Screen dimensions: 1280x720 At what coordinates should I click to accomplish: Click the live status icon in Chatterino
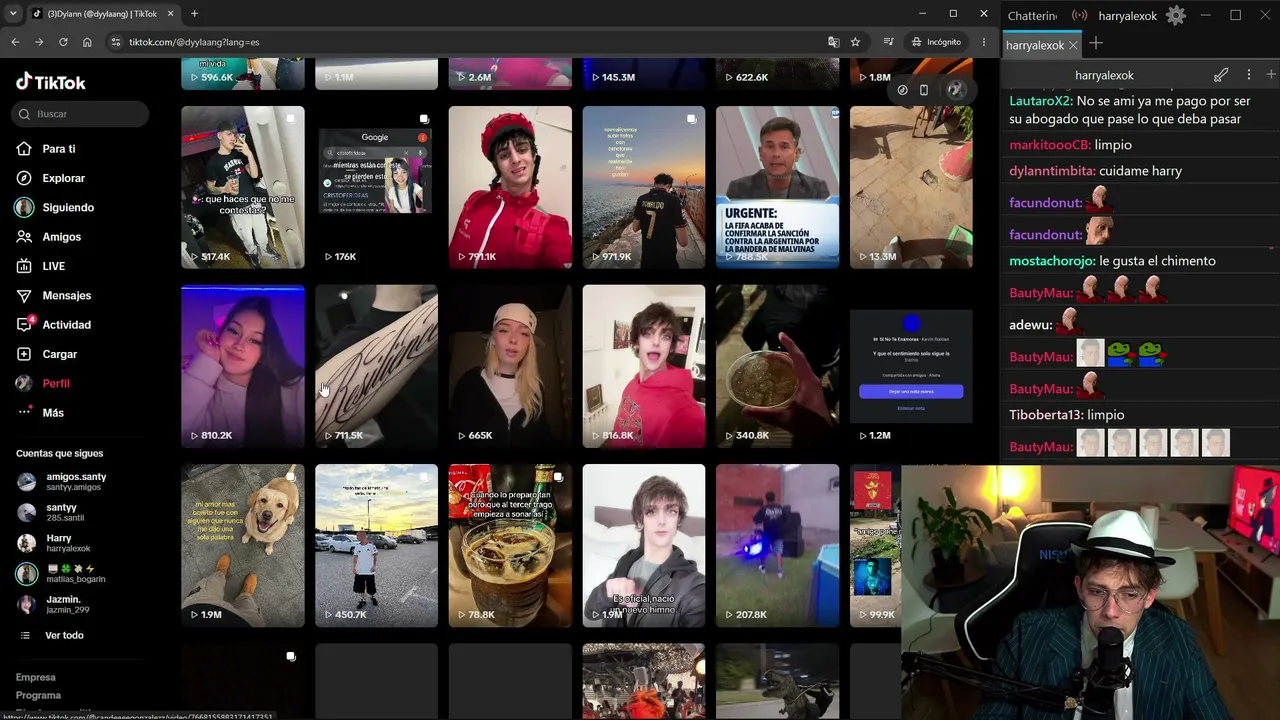point(1079,15)
